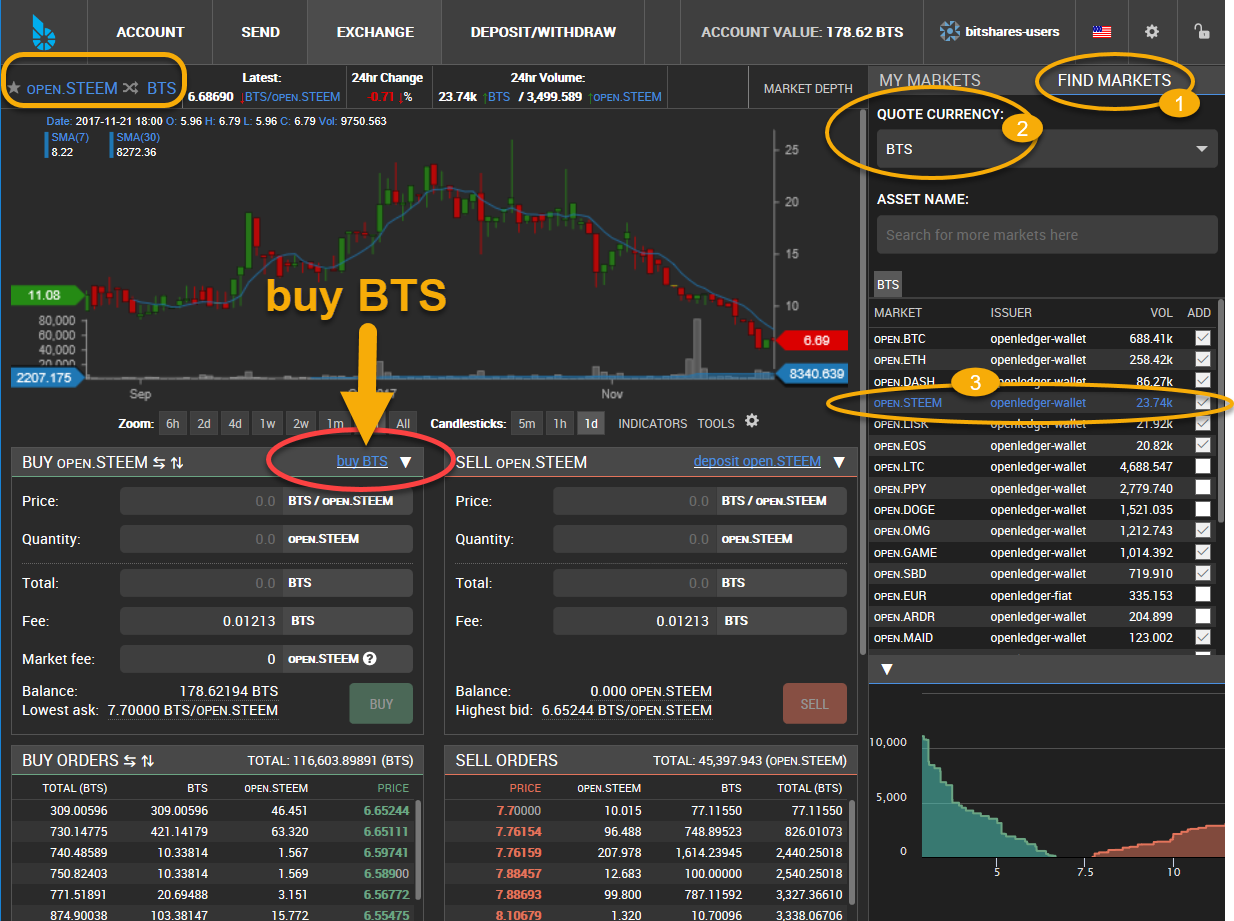
Task: Select the BTS tab above market list
Action: coord(888,285)
